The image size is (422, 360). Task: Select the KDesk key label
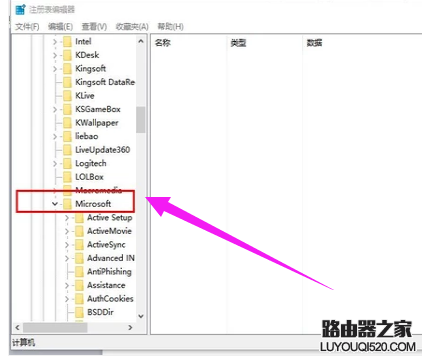pyautogui.click(x=87, y=55)
